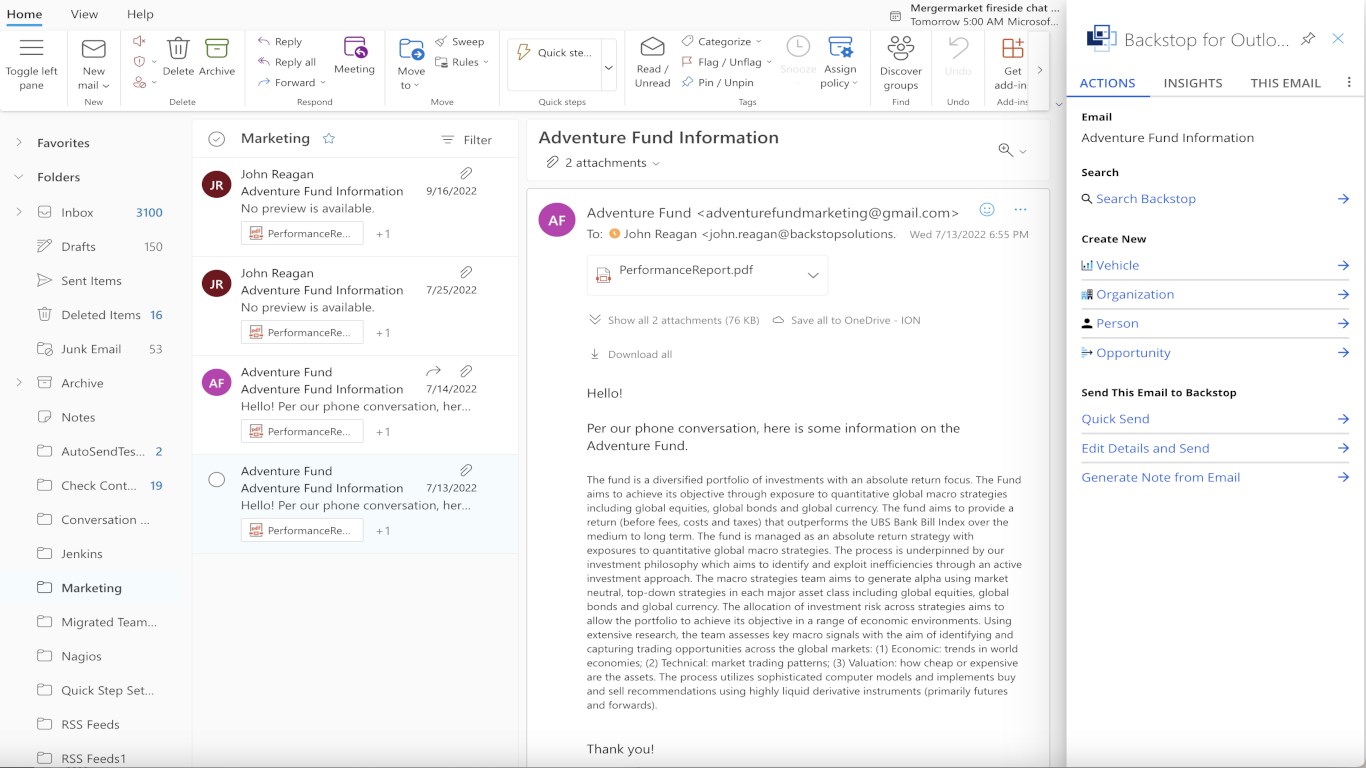
Task: Select all messages circle in Marketing header
Action: [x=217, y=139]
